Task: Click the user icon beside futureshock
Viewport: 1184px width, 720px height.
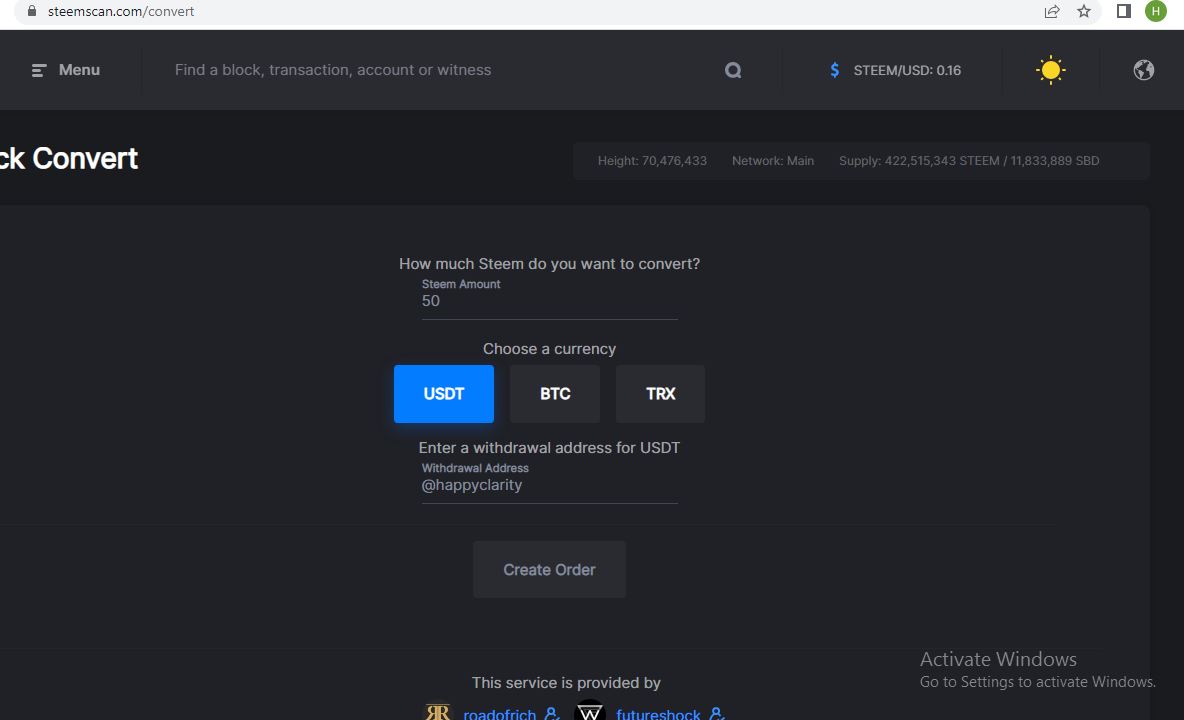Action: [x=717, y=713]
